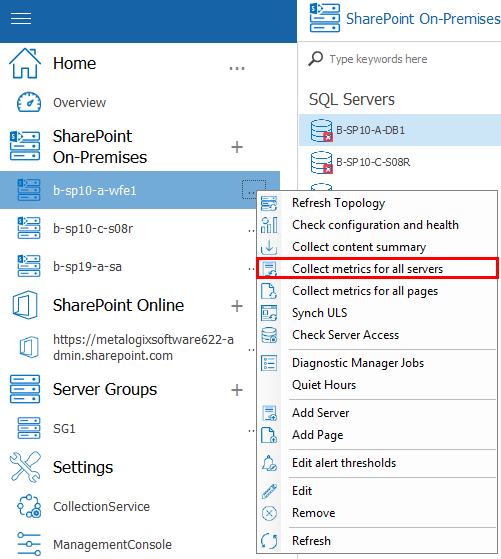This screenshot has height=559, width=501.
Task: Choose Refresh at menu bottom
Action: (377, 541)
